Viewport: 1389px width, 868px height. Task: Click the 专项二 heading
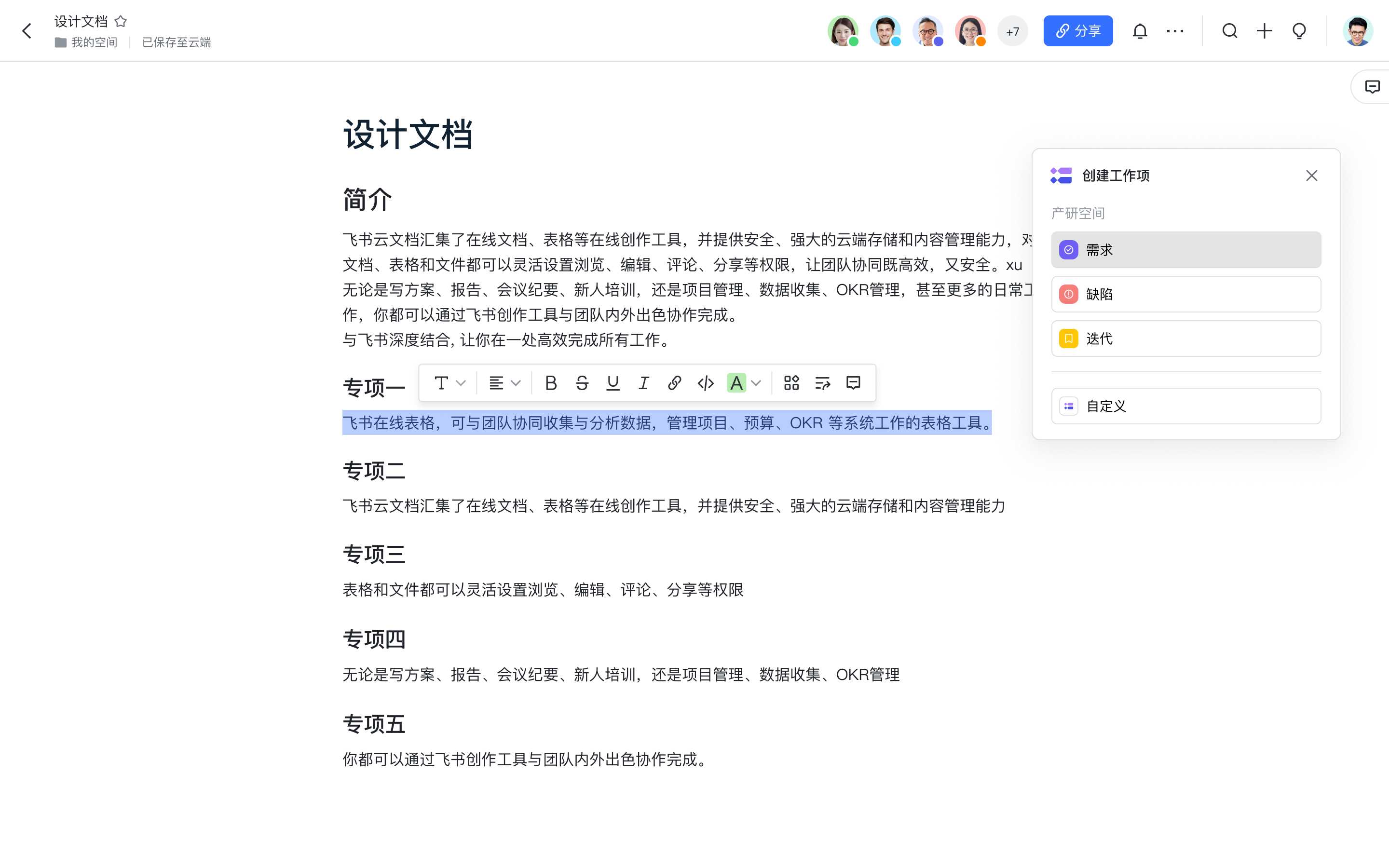[374, 471]
